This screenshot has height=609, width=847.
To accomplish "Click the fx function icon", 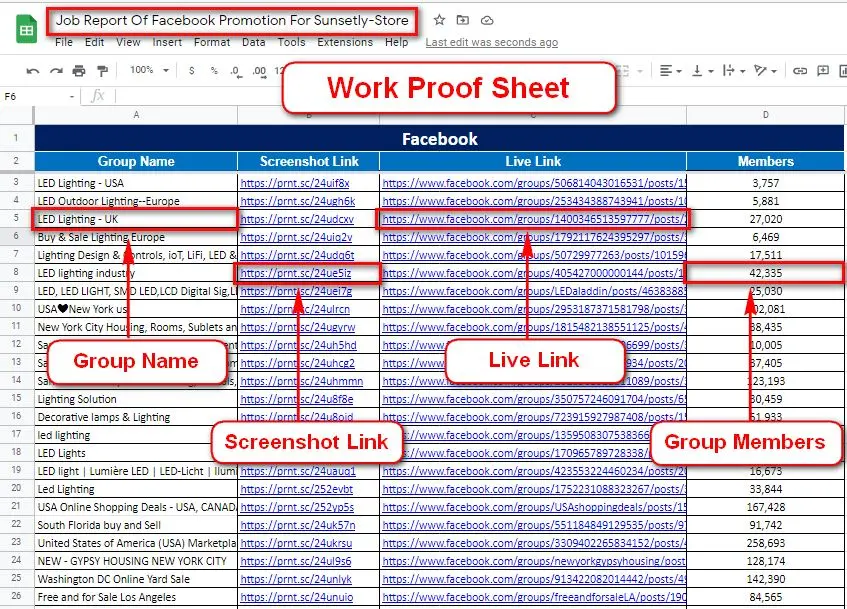I will [x=98, y=96].
